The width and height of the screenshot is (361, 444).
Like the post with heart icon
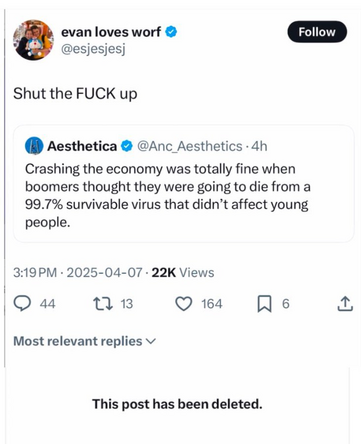[184, 304]
